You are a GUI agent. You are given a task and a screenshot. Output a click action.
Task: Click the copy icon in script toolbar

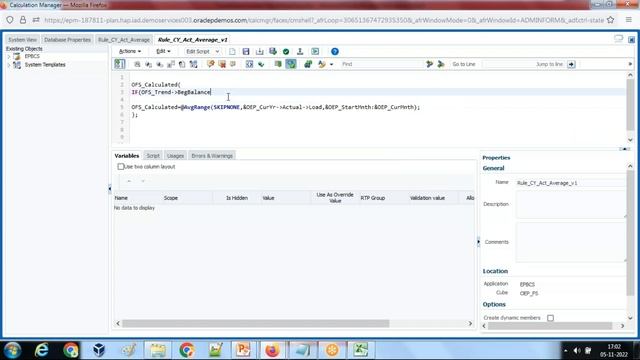click(182, 64)
